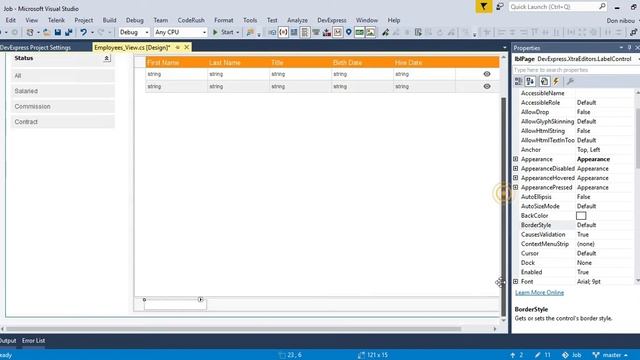Click the pushpin icon on Employees_View tab
This screenshot has height=360, width=640.
coord(178,47)
